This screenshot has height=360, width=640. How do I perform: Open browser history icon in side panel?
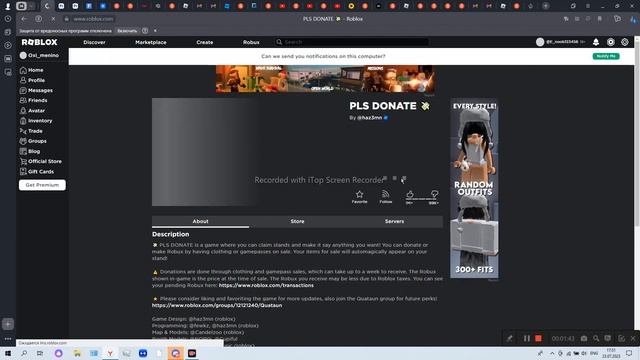click(x=8, y=19)
